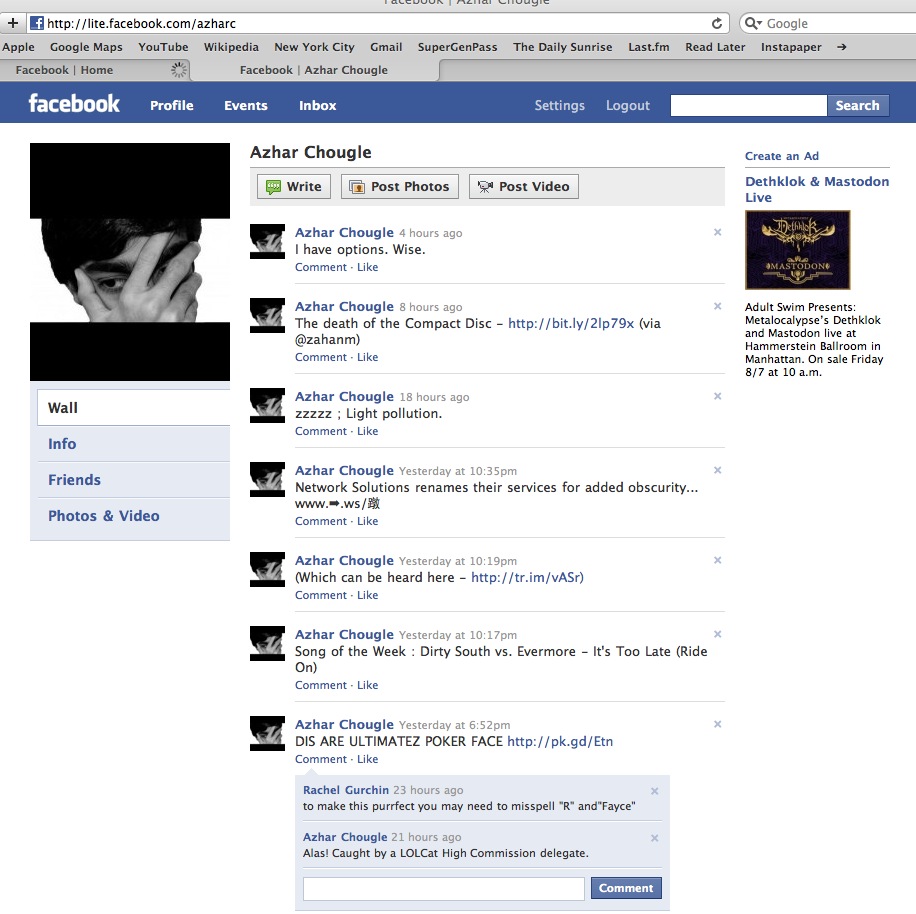Click Logout in the top navigation
This screenshot has height=914, width=916.
627,105
